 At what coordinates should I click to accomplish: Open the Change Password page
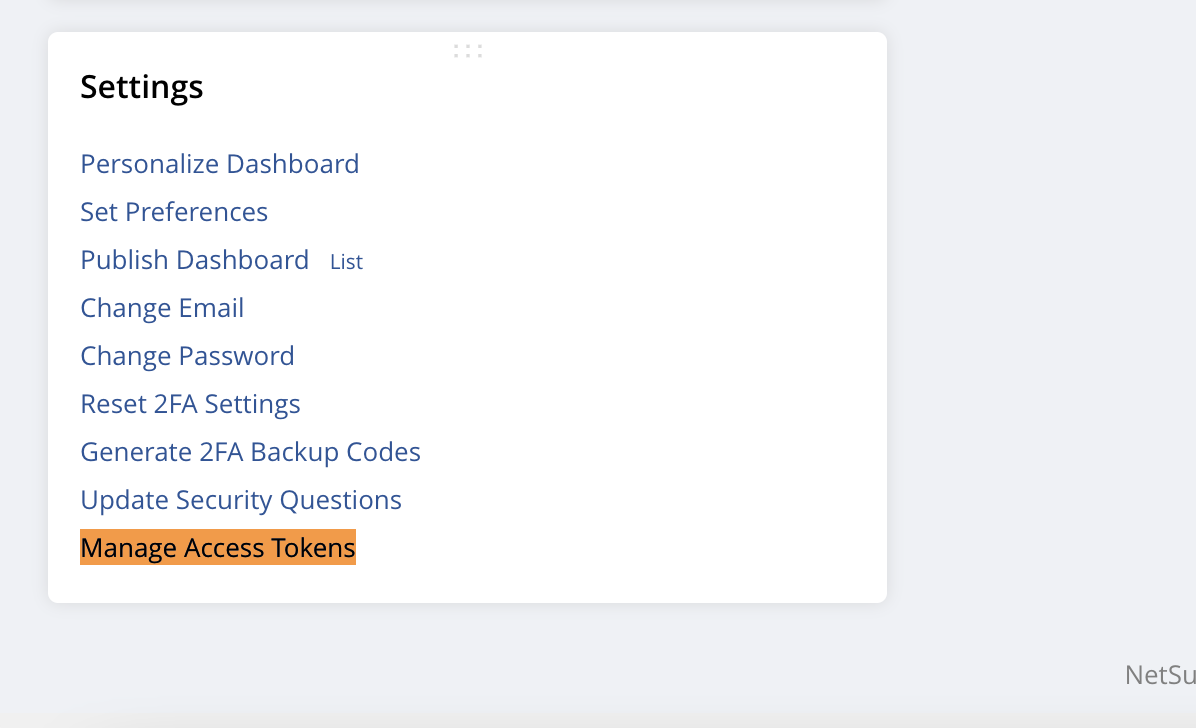pyautogui.click(x=187, y=356)
